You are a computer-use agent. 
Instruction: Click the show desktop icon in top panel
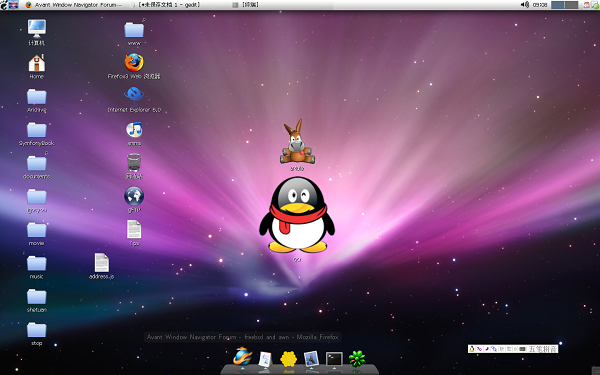[x=13, y=5]
